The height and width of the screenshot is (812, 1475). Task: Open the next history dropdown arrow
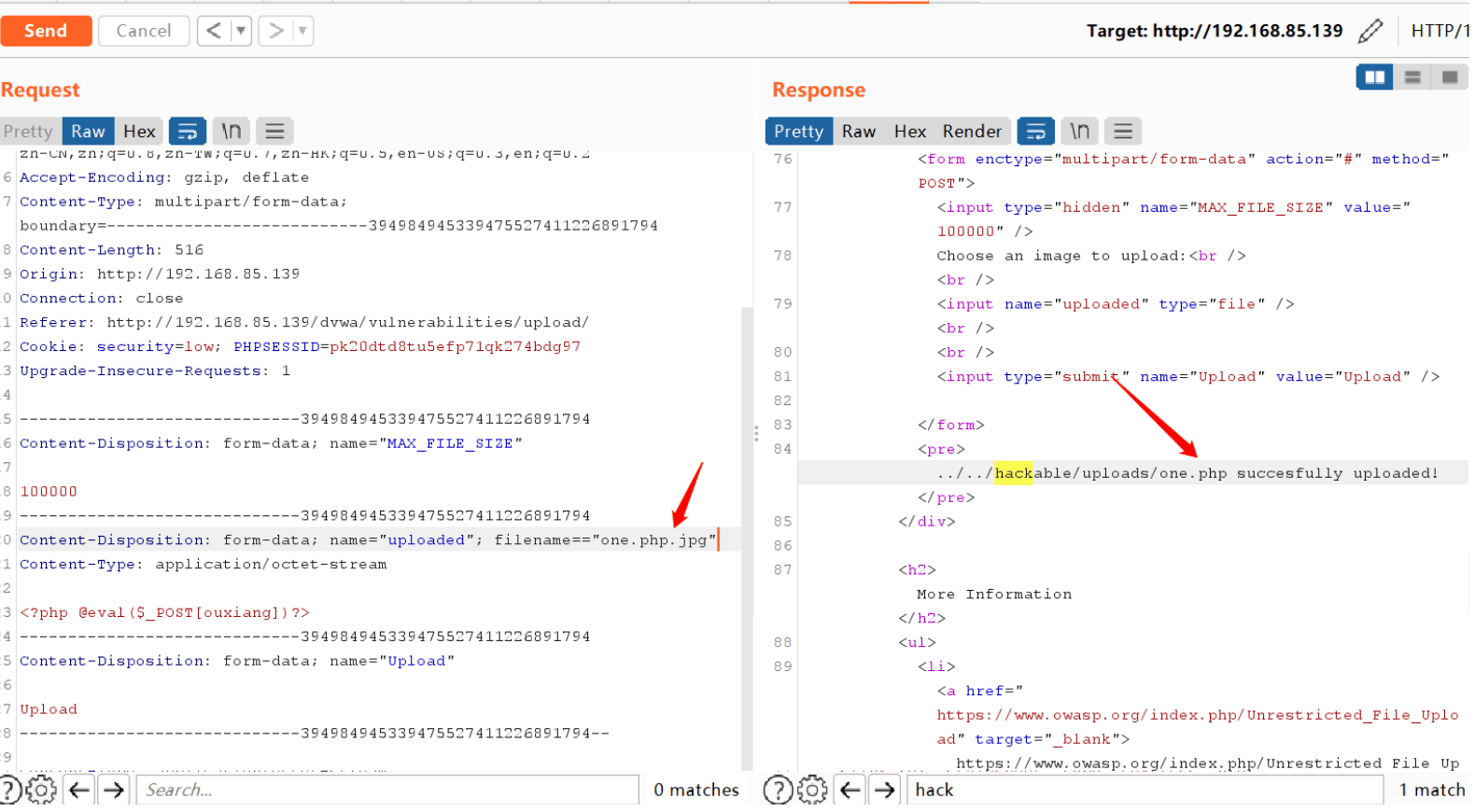302,31
